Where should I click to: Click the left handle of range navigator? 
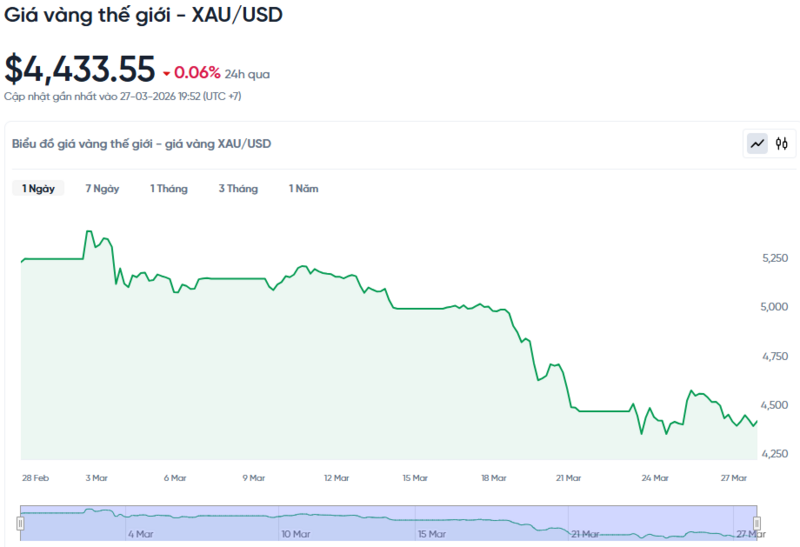pos(20,523)
